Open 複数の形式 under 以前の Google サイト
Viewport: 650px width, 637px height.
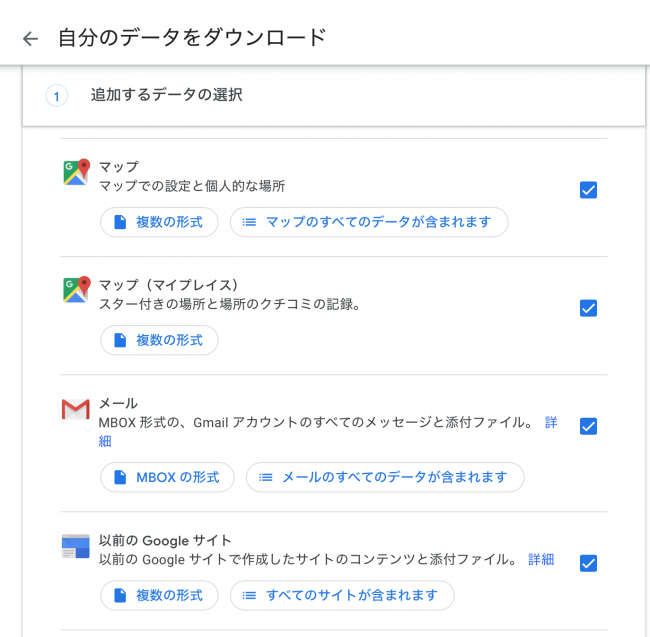pos(159,596)
